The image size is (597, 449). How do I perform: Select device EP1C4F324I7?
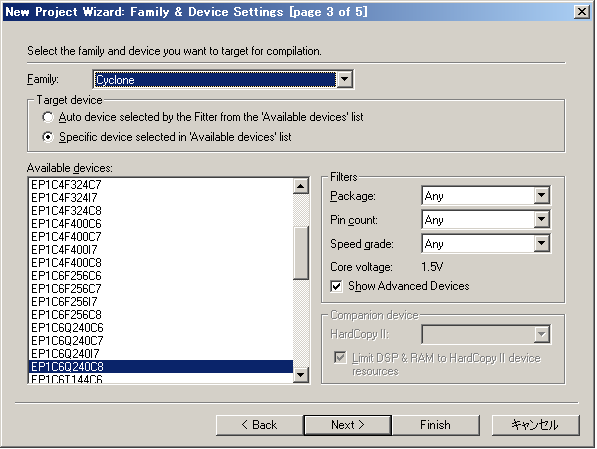click(x=161, y=198)
